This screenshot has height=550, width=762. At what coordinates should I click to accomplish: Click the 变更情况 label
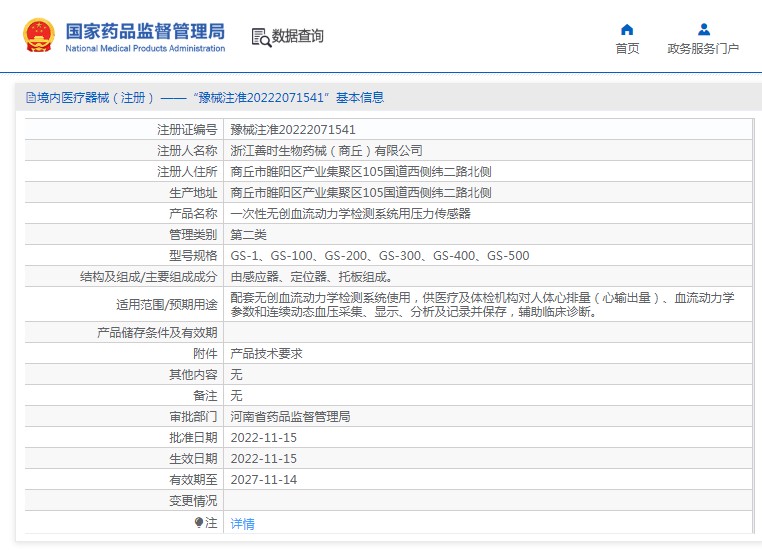[193, 500]
